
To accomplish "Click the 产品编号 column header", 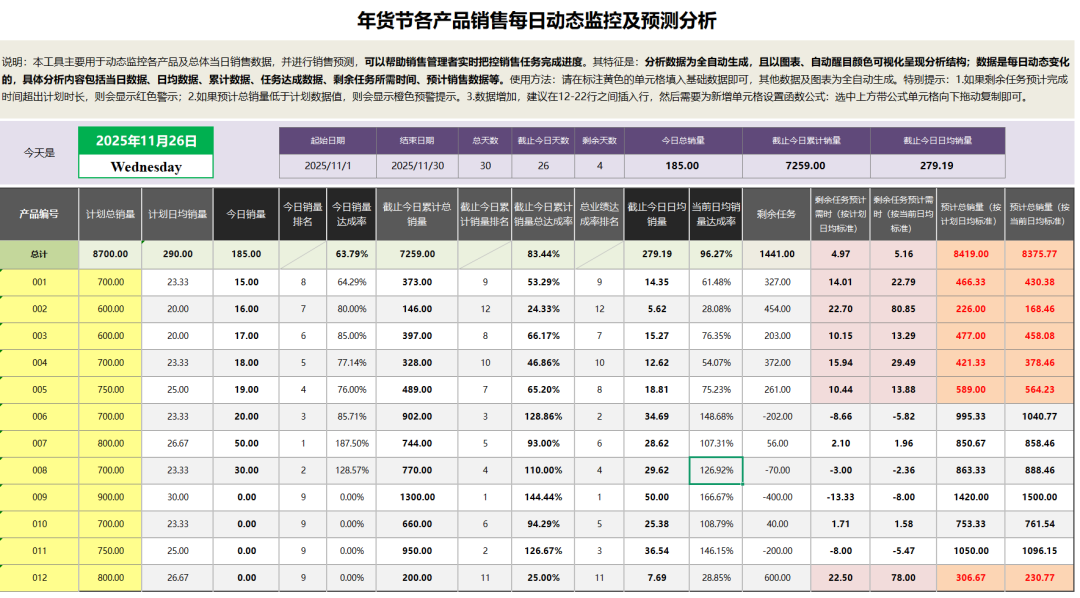I will coord(39,213).
